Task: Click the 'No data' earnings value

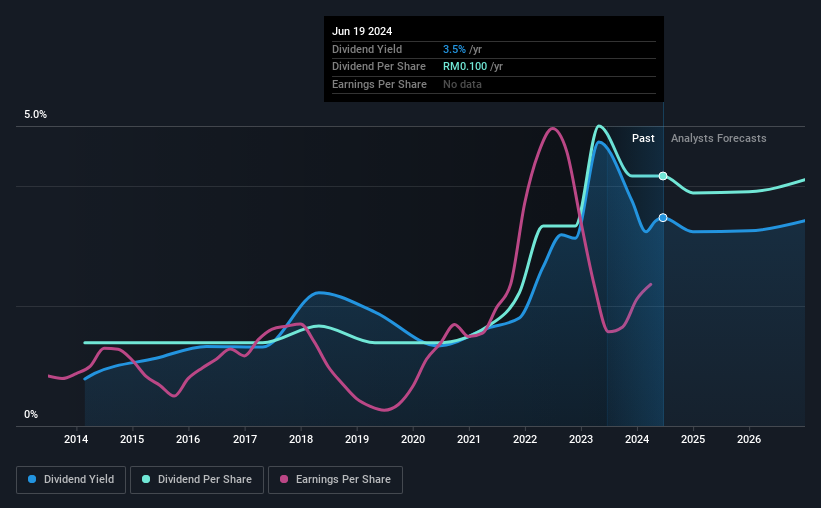Action: (462, 84)
